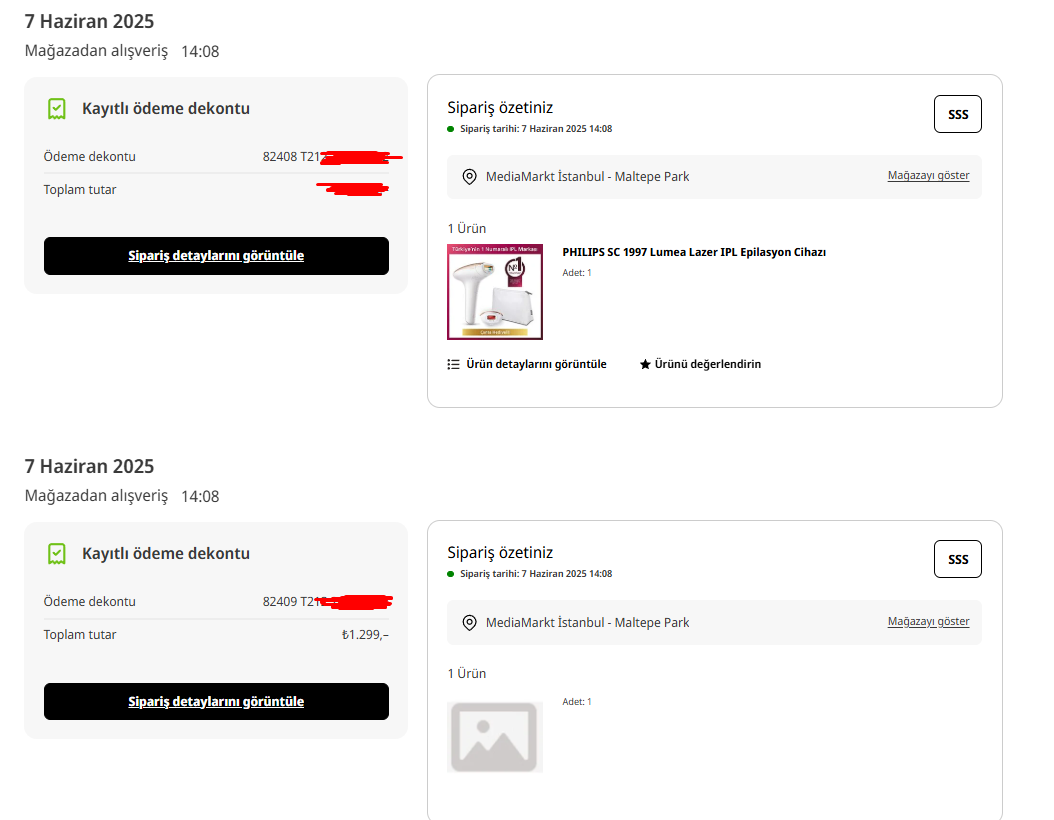Click Ürünü değerlendirin link
Screen dimensions: 1054x820
click(708, 364)
